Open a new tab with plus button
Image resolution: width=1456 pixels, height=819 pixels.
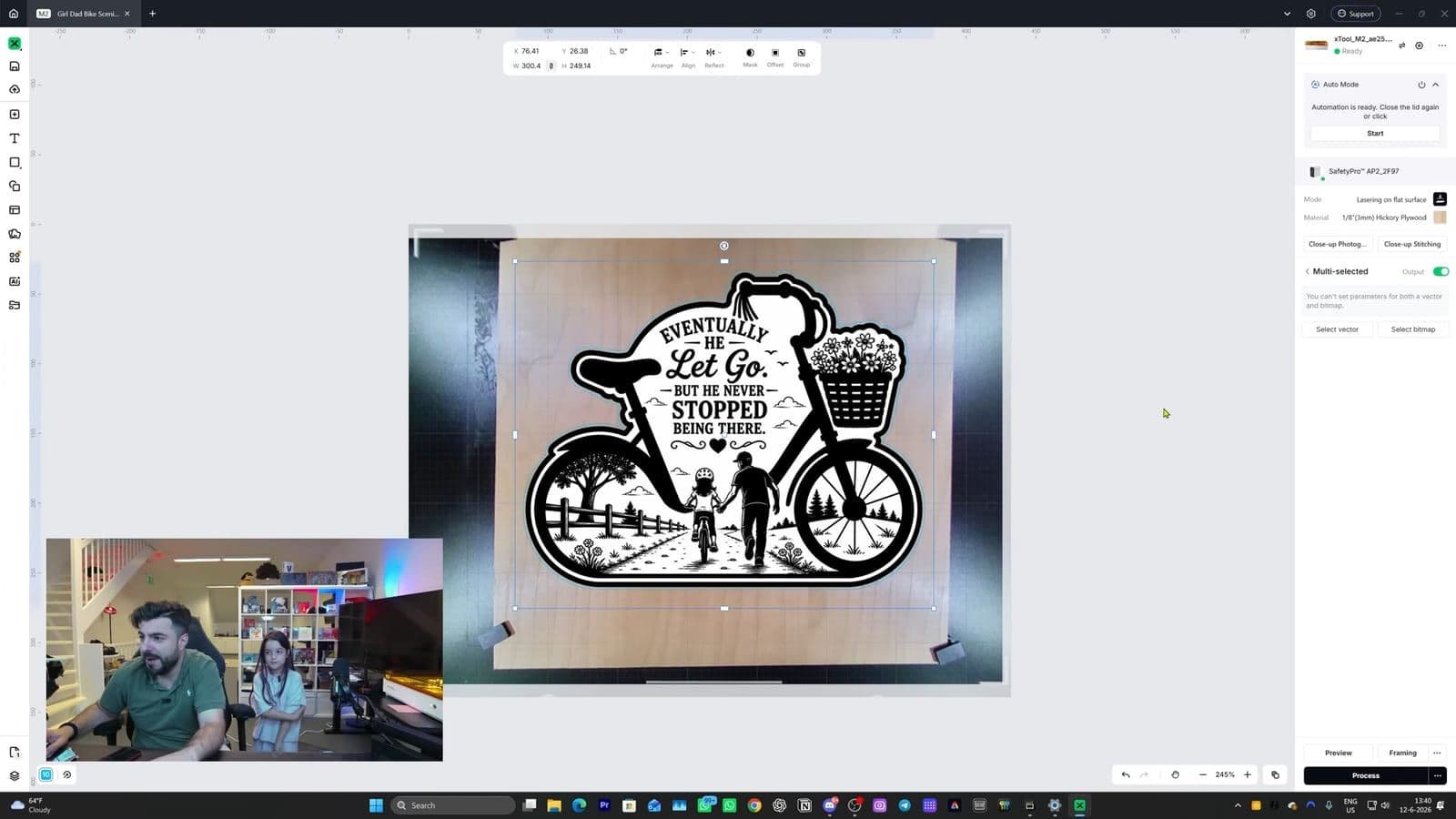coord(152,14)
